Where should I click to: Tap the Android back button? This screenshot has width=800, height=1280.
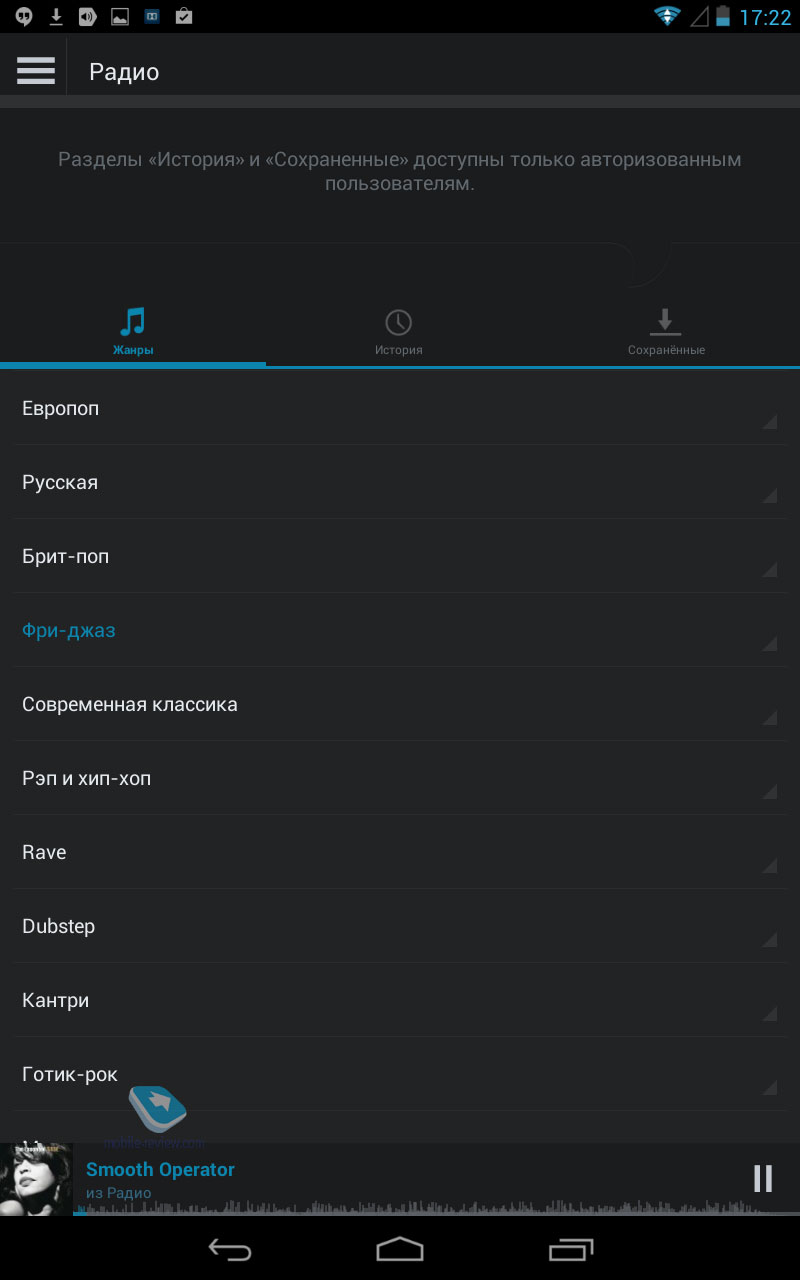229,1248
